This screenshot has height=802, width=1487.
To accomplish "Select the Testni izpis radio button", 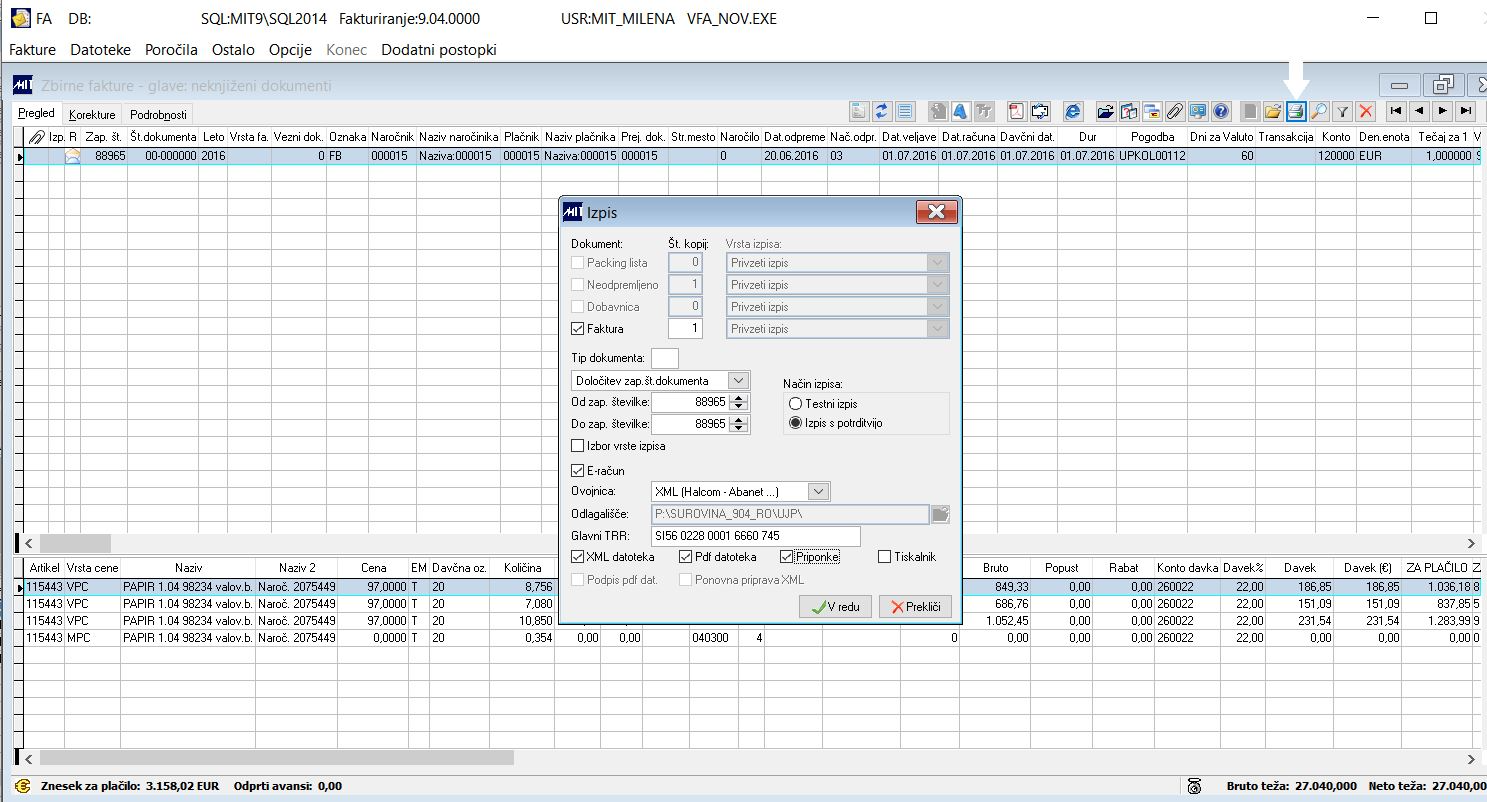I will [x=796, y=404].
